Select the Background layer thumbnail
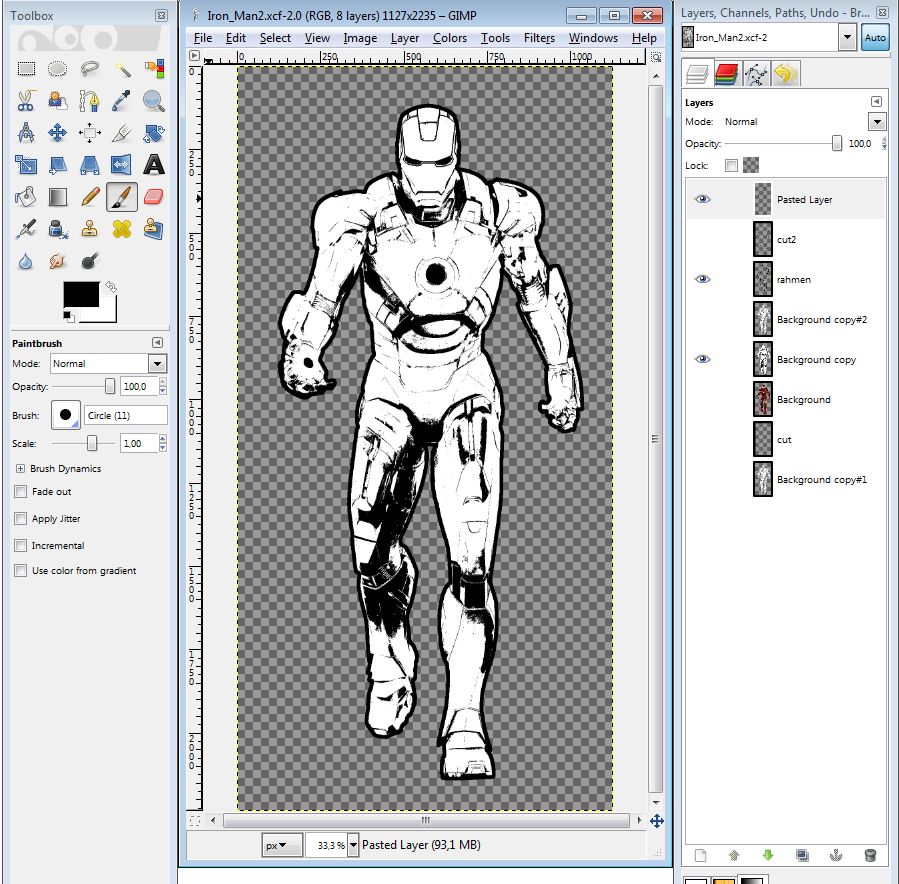The image size is (899, 884). [x=763, y=400]
